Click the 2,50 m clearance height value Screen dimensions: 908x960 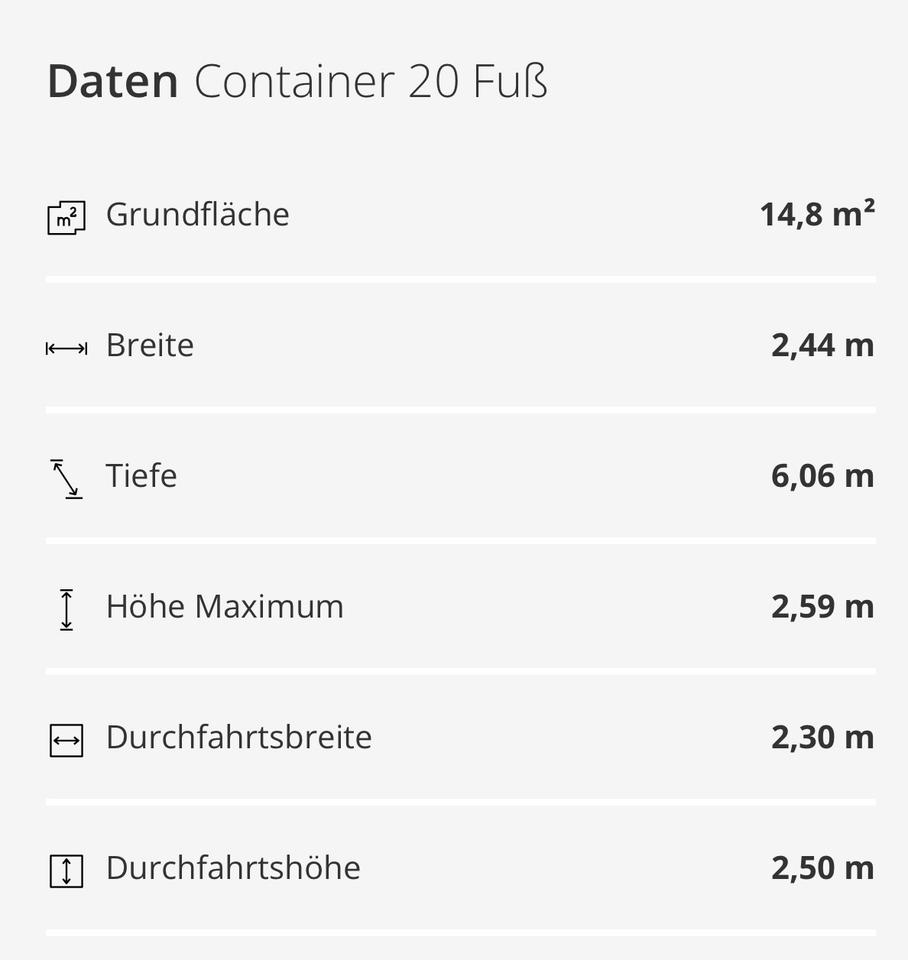coord(822,867)
